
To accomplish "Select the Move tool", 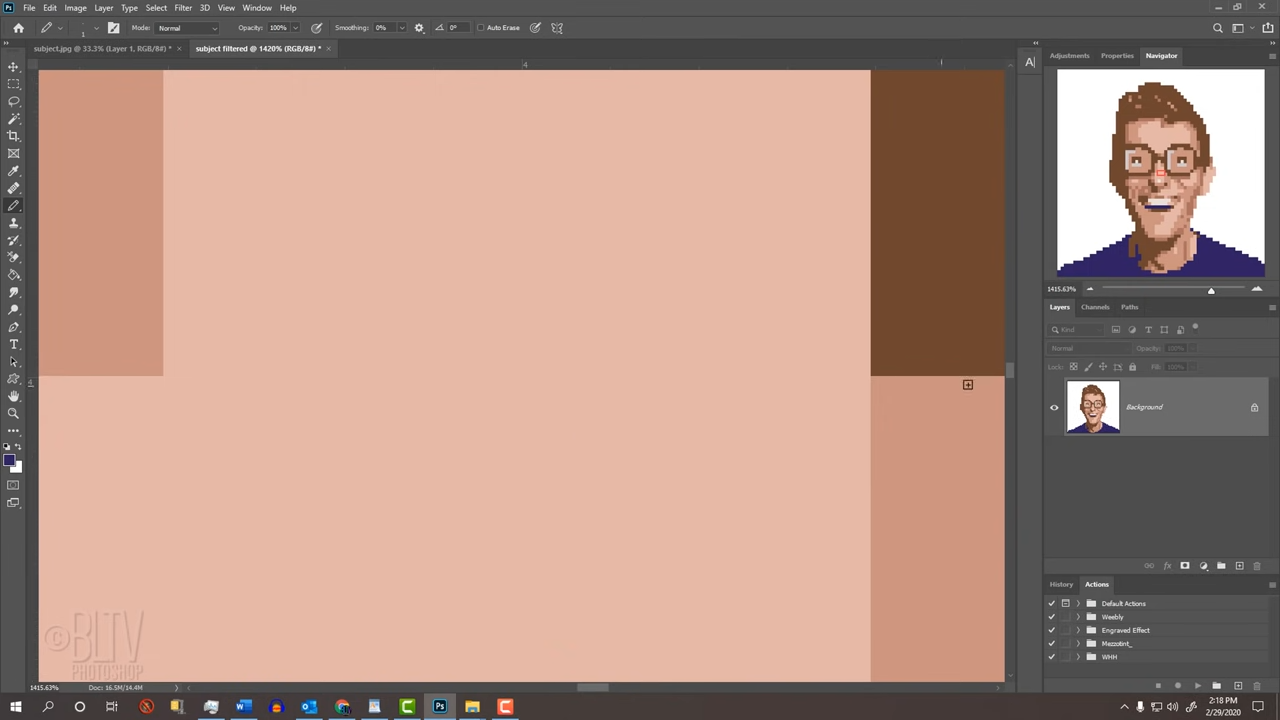I will [13, 68].
